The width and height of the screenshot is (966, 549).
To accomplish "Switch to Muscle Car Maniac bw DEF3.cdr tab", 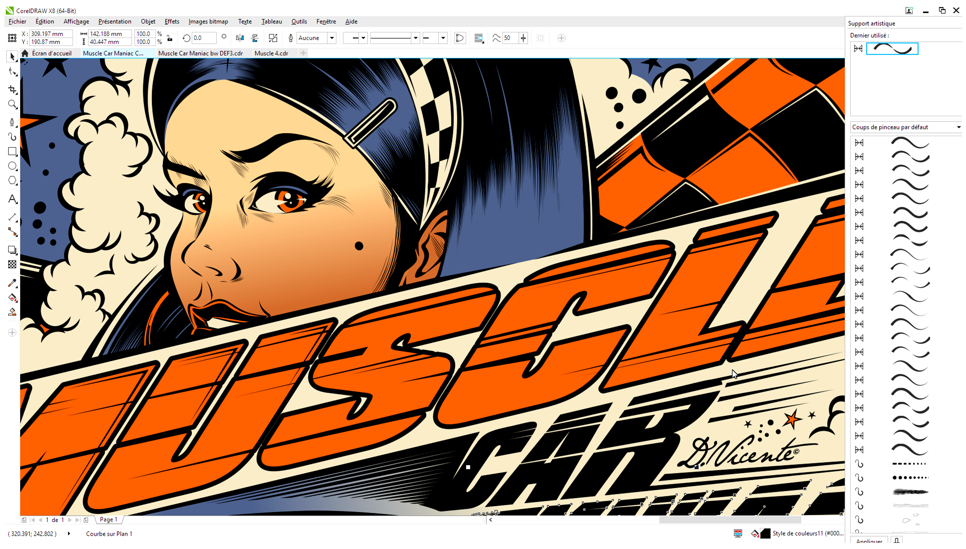I will tap(200, 53).
